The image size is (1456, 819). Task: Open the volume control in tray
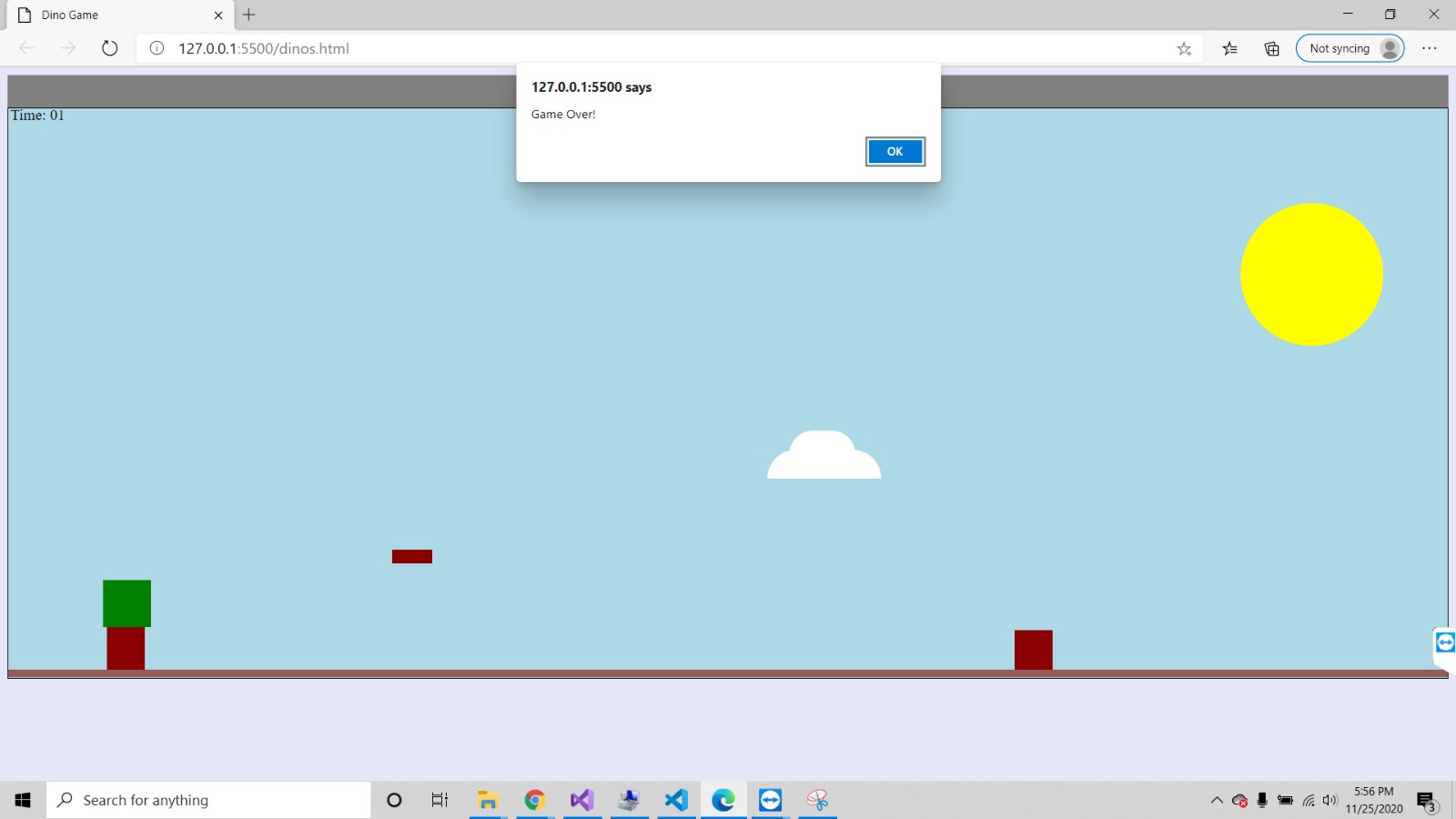tap(1330, 800)
